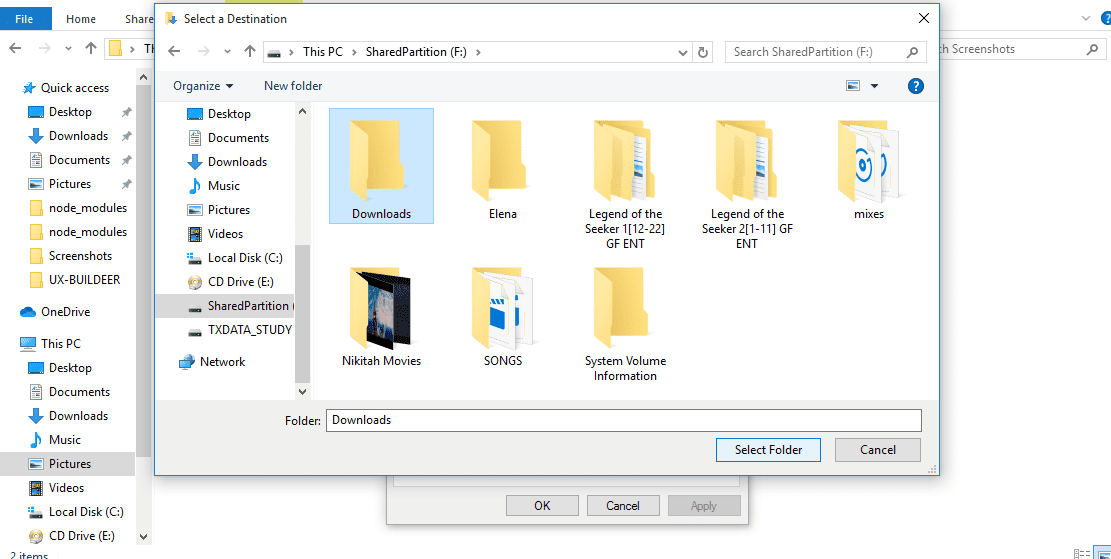Viewport: 1111px width, 559px height.
Task: Click OK in the background properties dialog
Action: [x=542, y=506]
